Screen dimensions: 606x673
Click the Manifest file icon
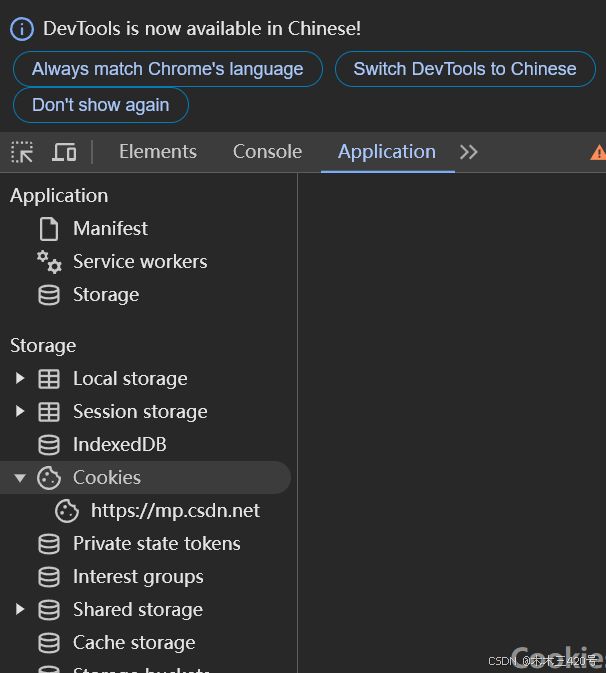point(49,229)
